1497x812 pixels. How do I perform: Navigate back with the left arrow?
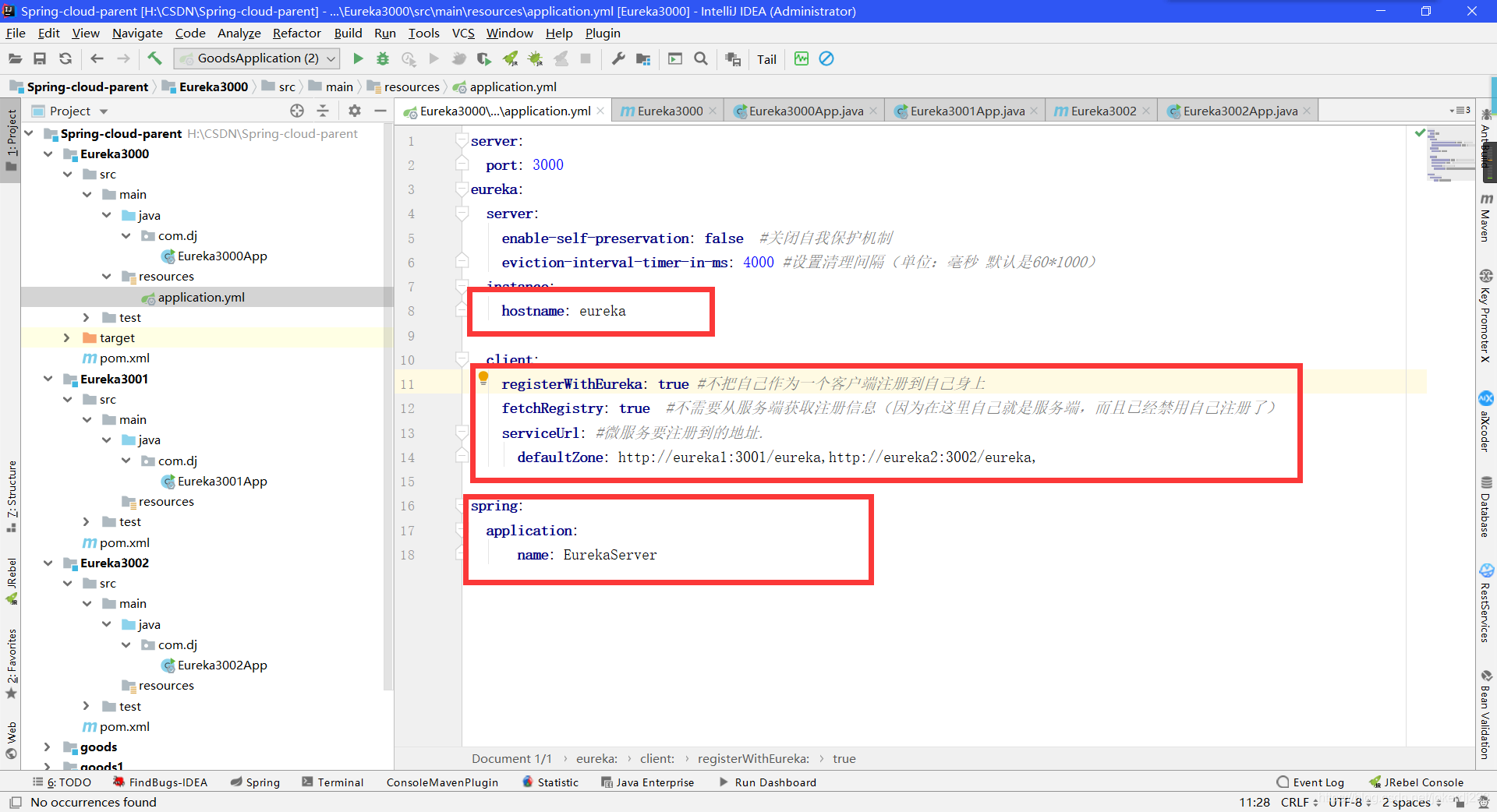click(x=97, y=58)
